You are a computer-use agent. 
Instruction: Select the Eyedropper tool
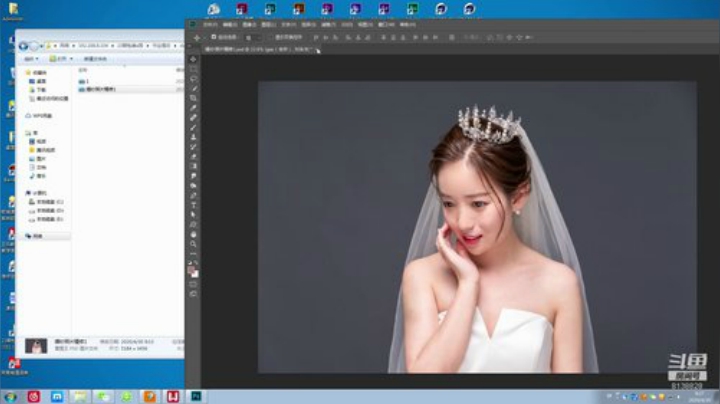click(x=193, y=108)
